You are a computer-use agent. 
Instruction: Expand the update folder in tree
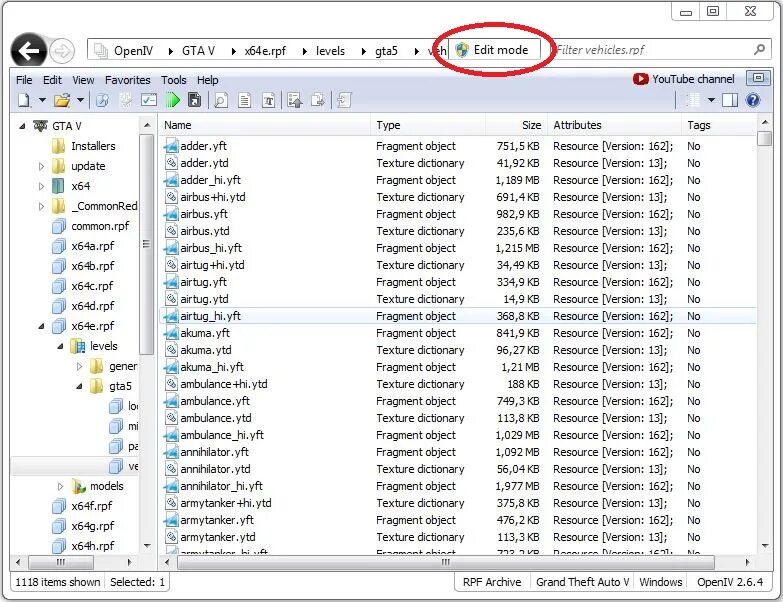pyautogui.click(x=41, y=166)
